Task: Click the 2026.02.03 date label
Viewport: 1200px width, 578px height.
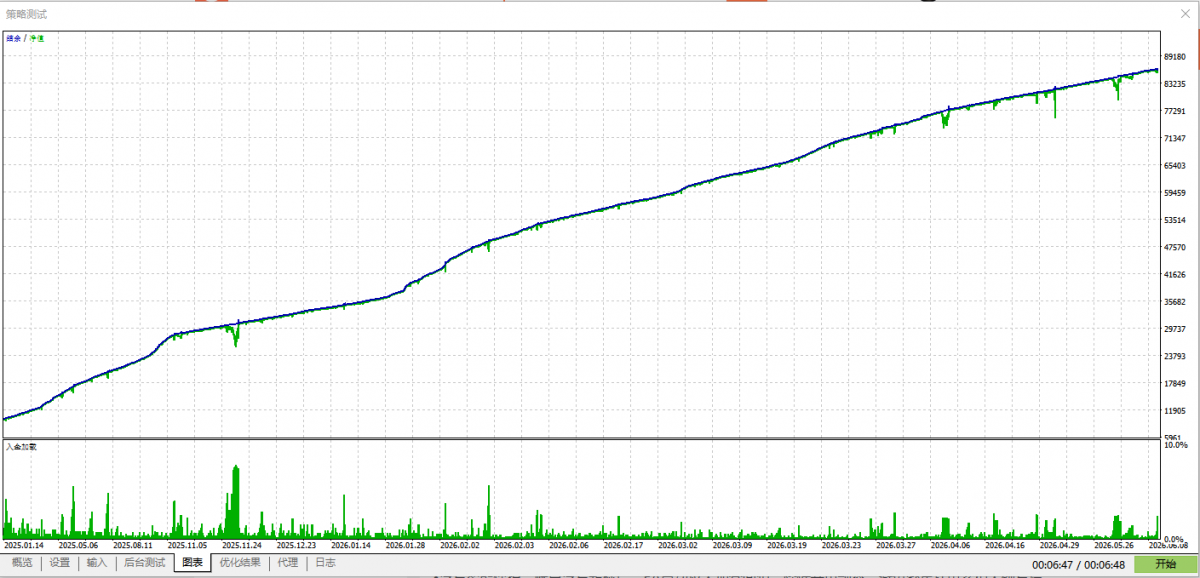Action: click(513, 546)
